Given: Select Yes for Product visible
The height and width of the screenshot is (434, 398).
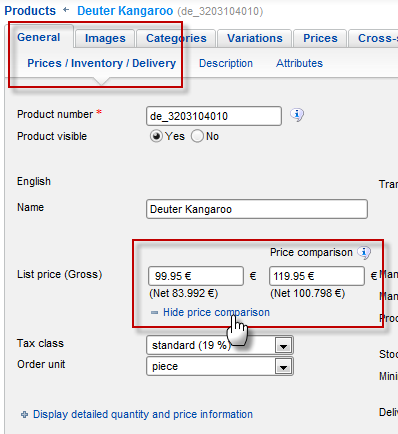Looking at the screenshot, I should (156, 136).
